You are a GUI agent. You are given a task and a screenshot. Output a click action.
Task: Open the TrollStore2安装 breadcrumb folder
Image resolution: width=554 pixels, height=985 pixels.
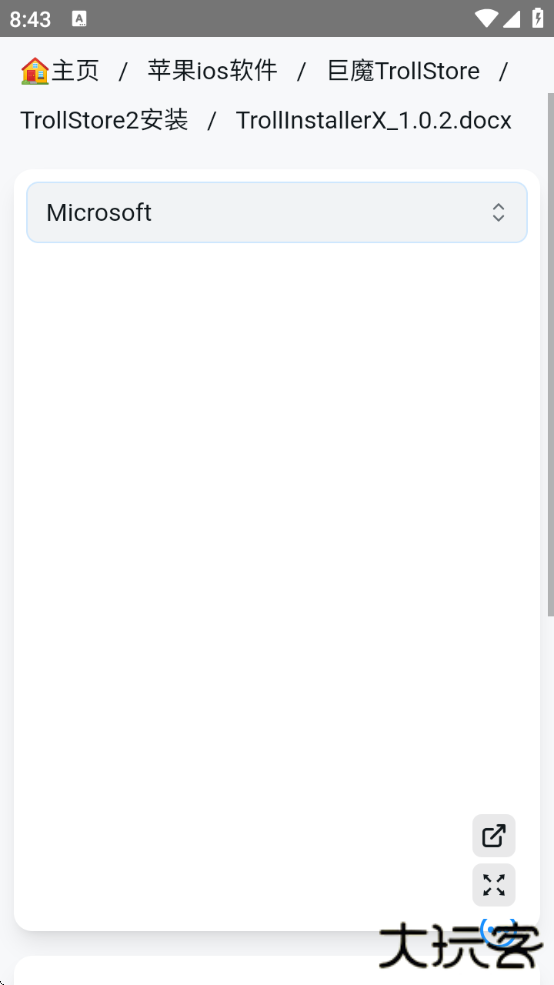point(104,120)
